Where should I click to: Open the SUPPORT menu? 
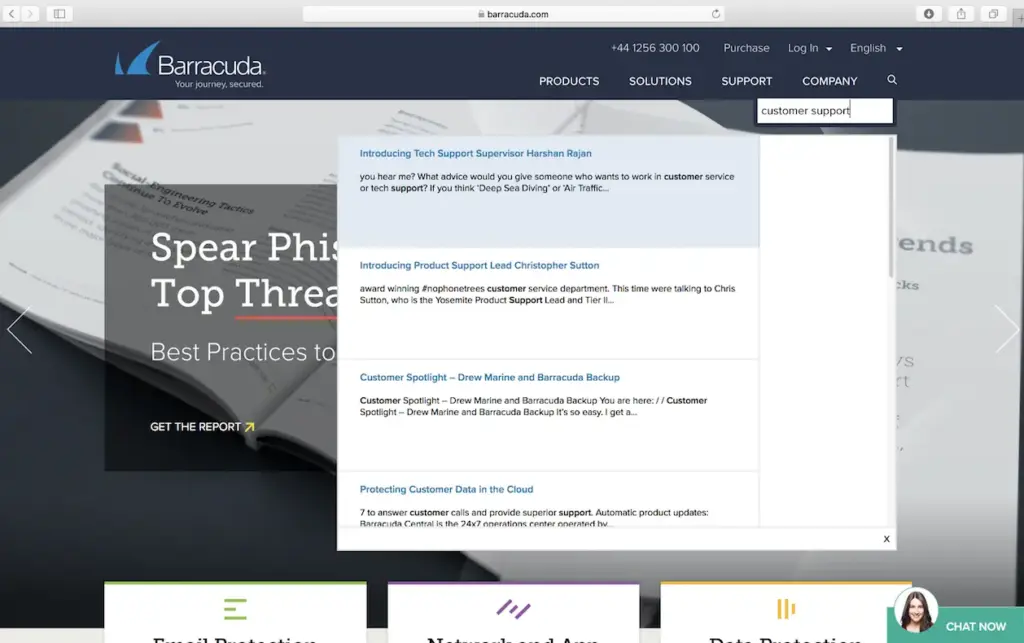click(x=747, y=81)
